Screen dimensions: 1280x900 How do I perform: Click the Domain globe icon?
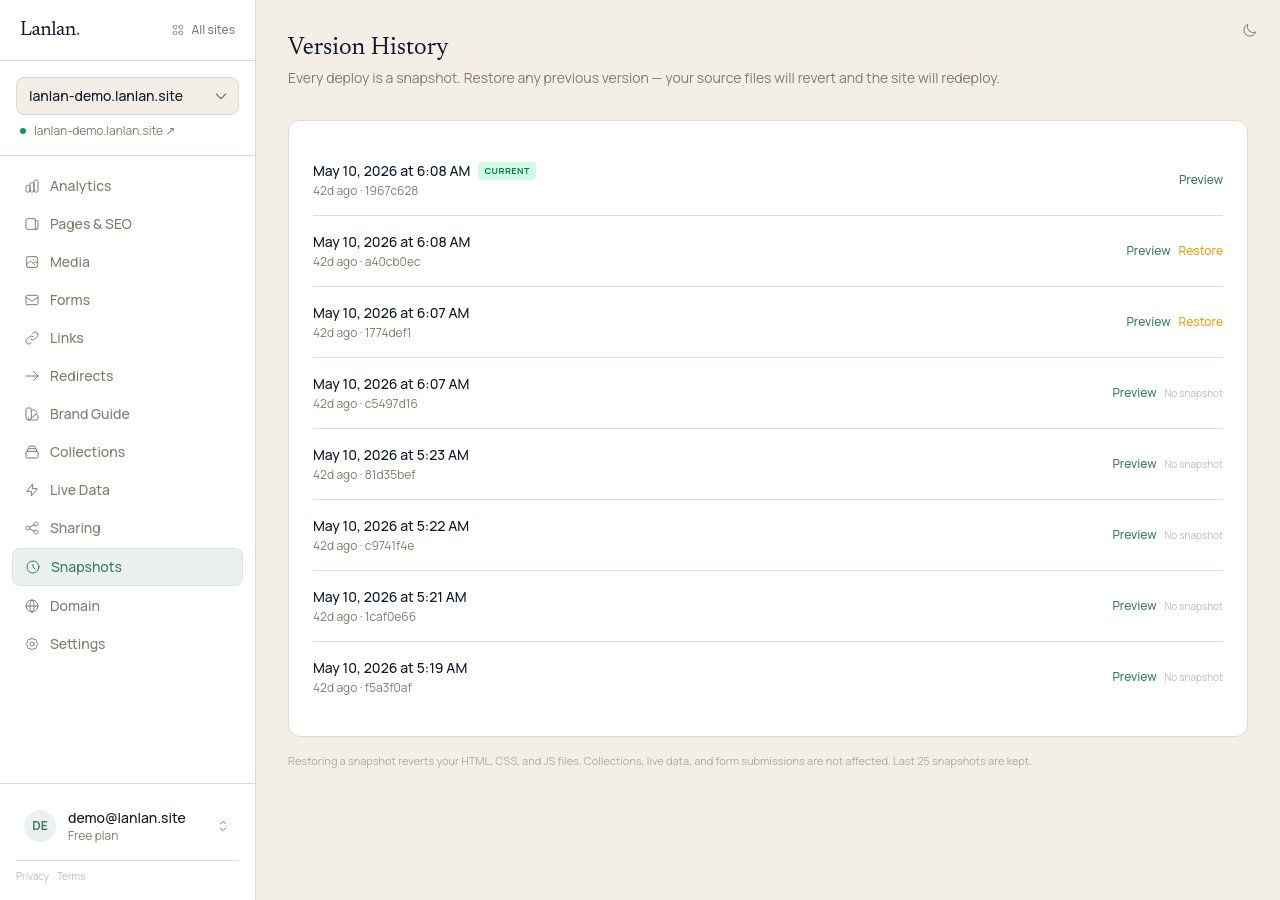coord(32,606)
